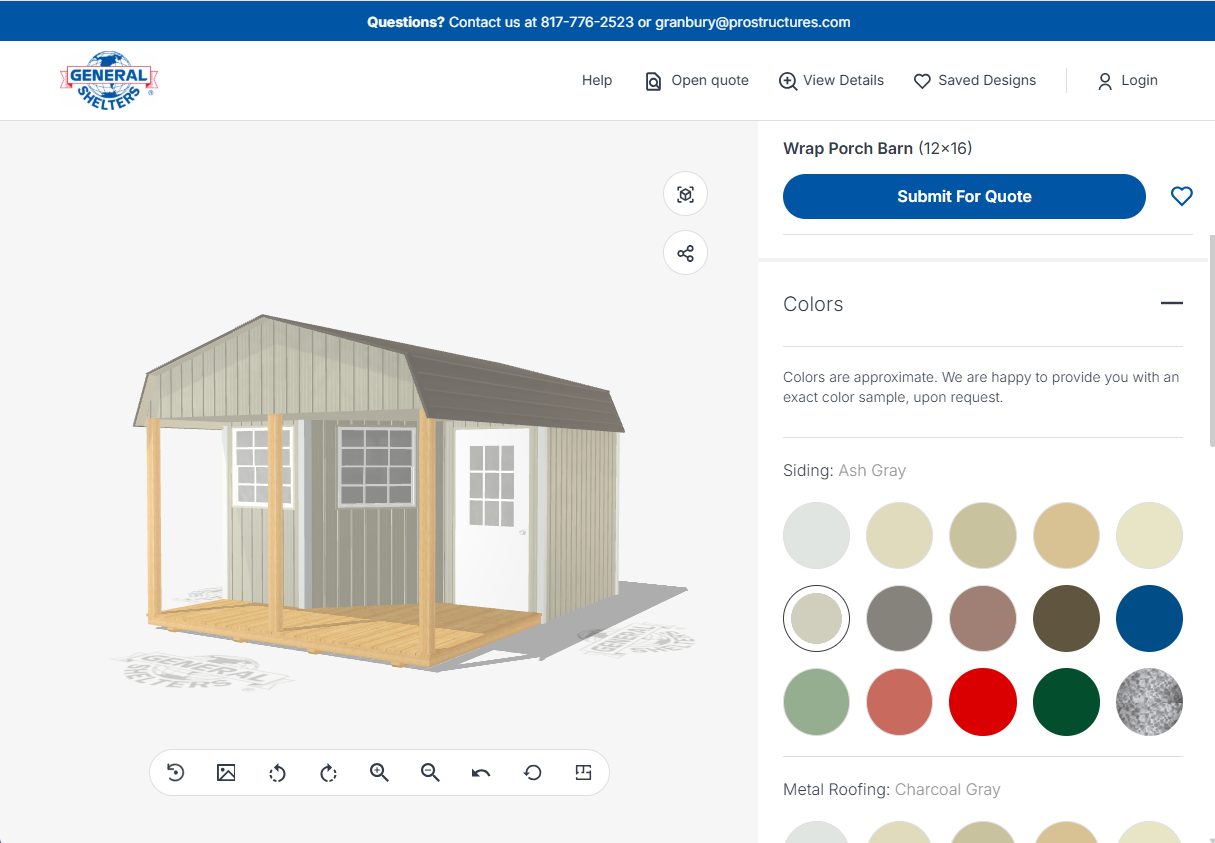Rotate the shed model counterclockwise
1215x843 pixels.
278,772
